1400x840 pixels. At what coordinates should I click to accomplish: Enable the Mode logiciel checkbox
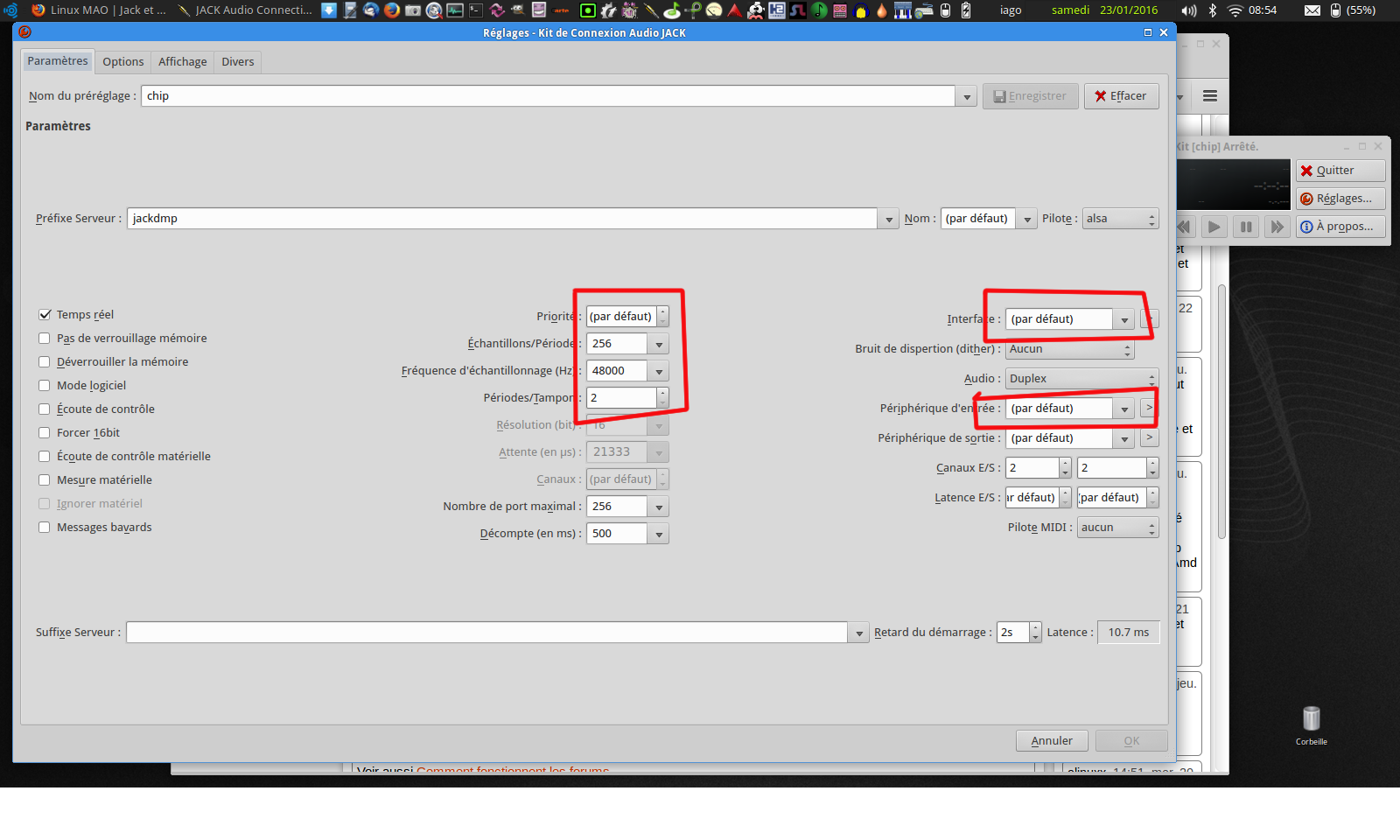tap(45, 385)
